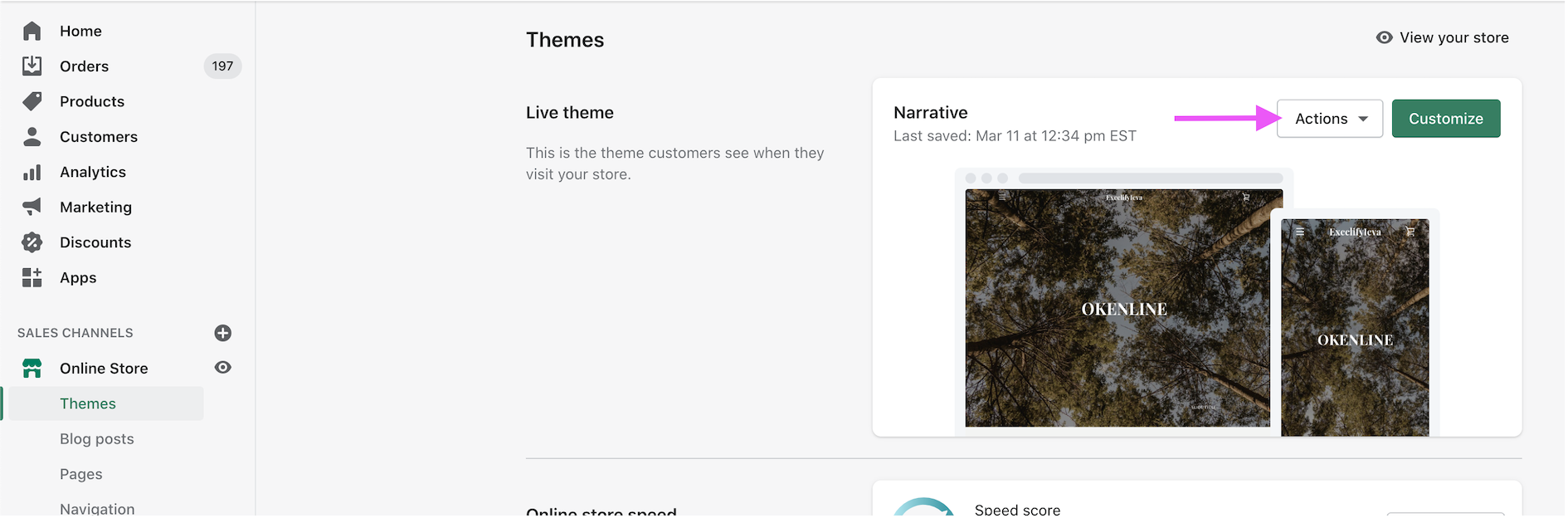The height and width of the screenshot is (523, 1568).
Task: Click View your store link
Action: [x=1443, y=37]
